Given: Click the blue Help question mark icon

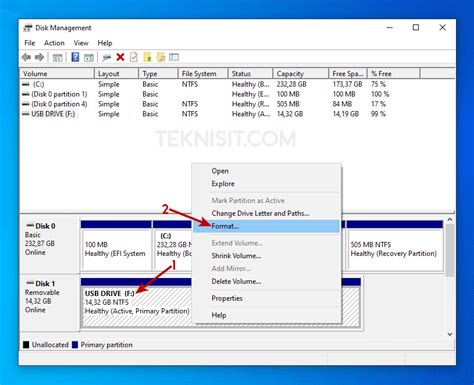Looking at the screenshot, I should coord(75,57).
